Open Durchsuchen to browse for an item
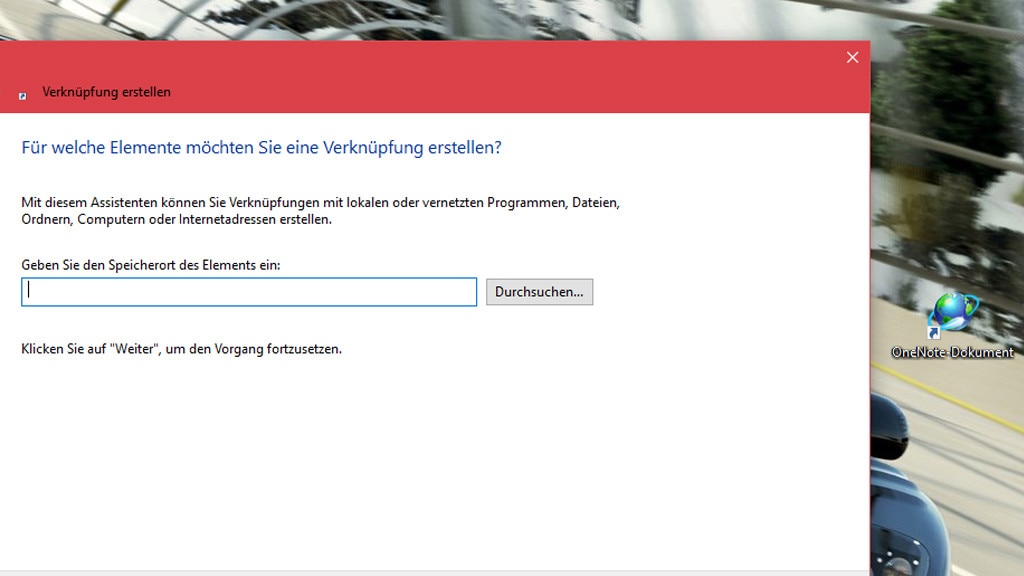The height and width of the screenshot is (576, 1024). click(x=539, y=291)
